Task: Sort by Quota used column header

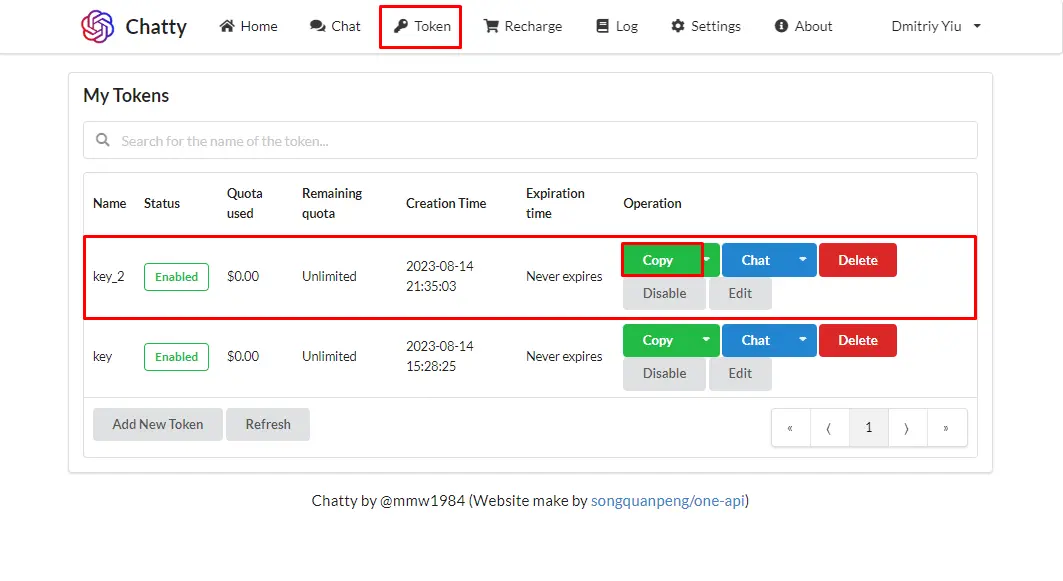Action: [245, 203]
